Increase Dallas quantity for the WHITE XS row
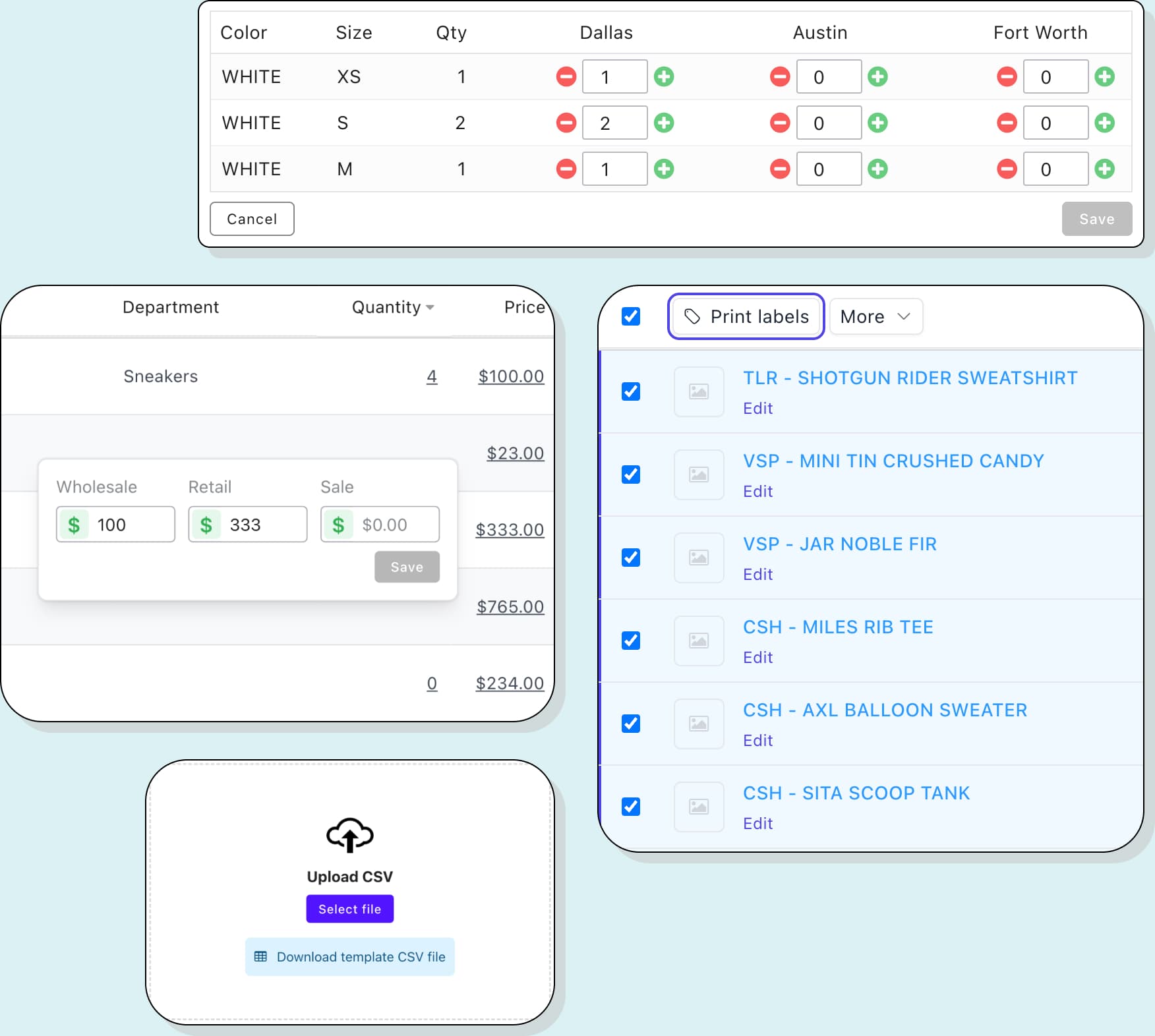Screen dimensions: 1155x1036 point(665,76)
